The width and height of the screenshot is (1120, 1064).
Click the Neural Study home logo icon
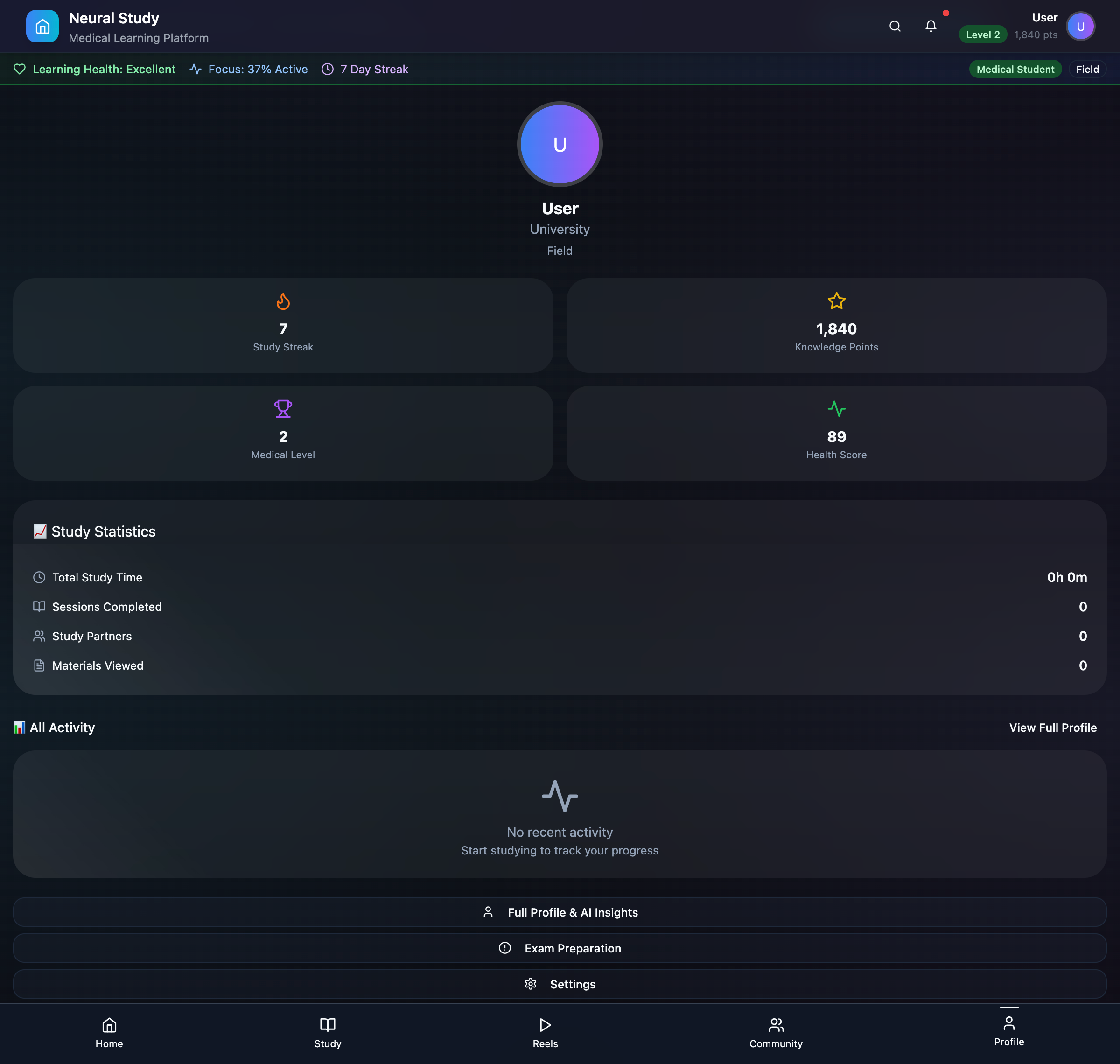[x=42, y=27]
